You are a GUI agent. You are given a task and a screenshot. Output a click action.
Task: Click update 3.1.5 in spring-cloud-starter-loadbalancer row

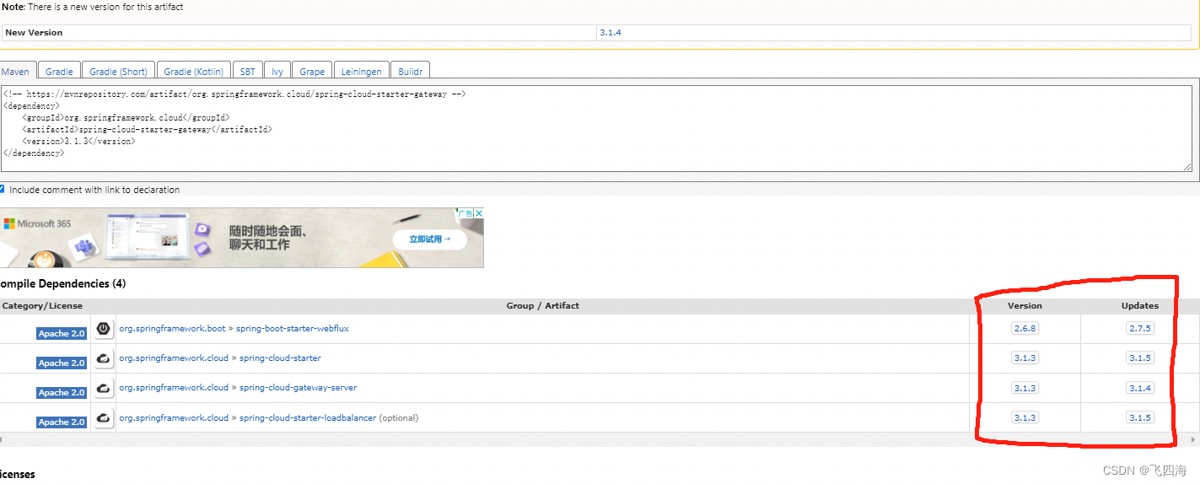[1140, 418]
